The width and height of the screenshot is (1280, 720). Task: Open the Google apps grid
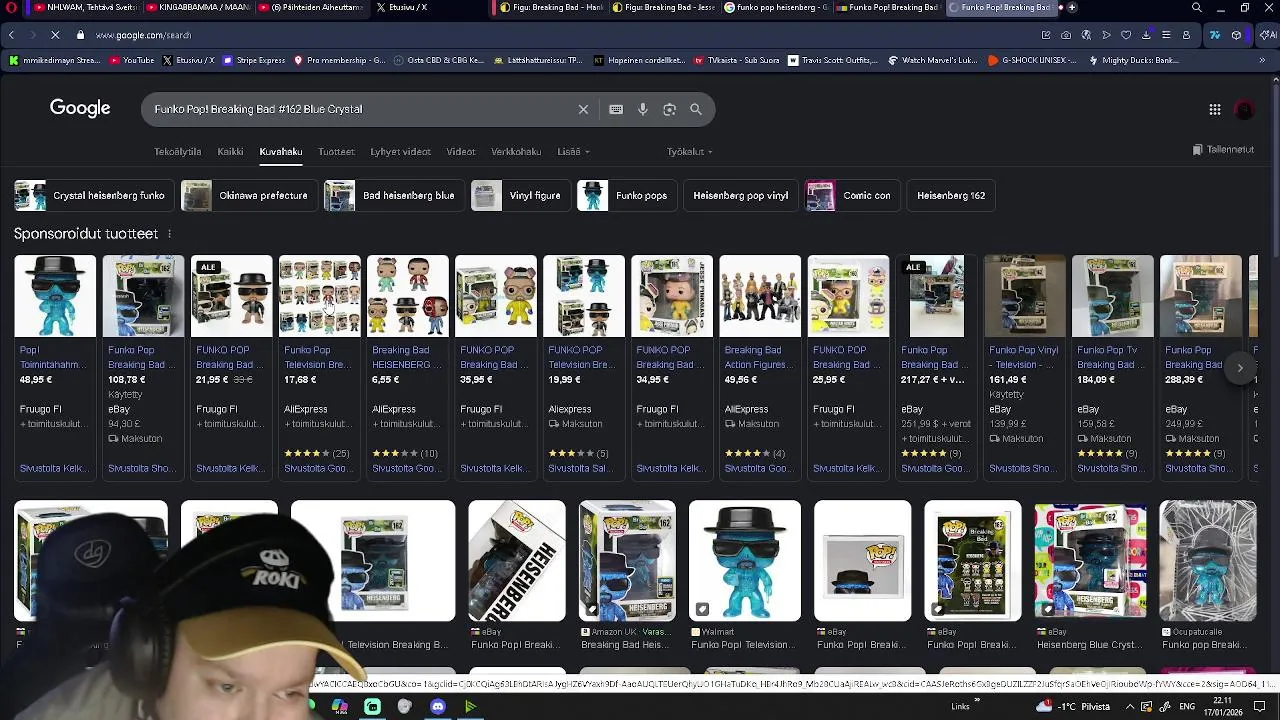point(1214,110)
